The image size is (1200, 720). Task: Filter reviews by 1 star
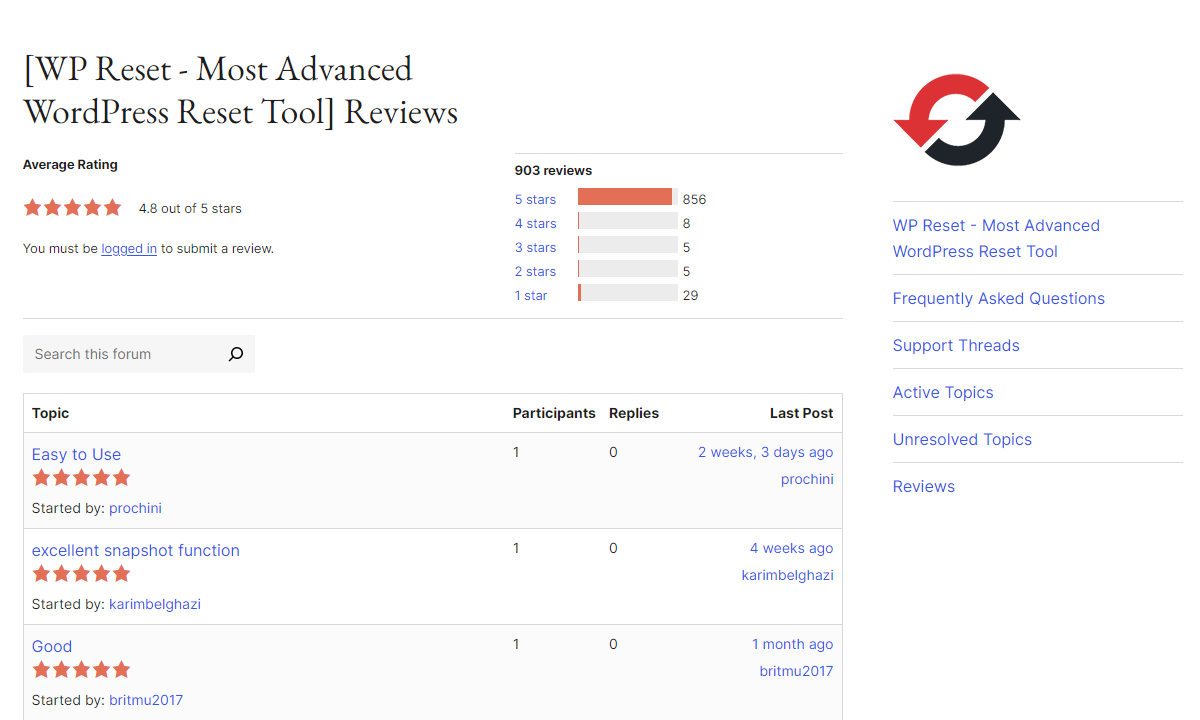(x=531, y=295)
